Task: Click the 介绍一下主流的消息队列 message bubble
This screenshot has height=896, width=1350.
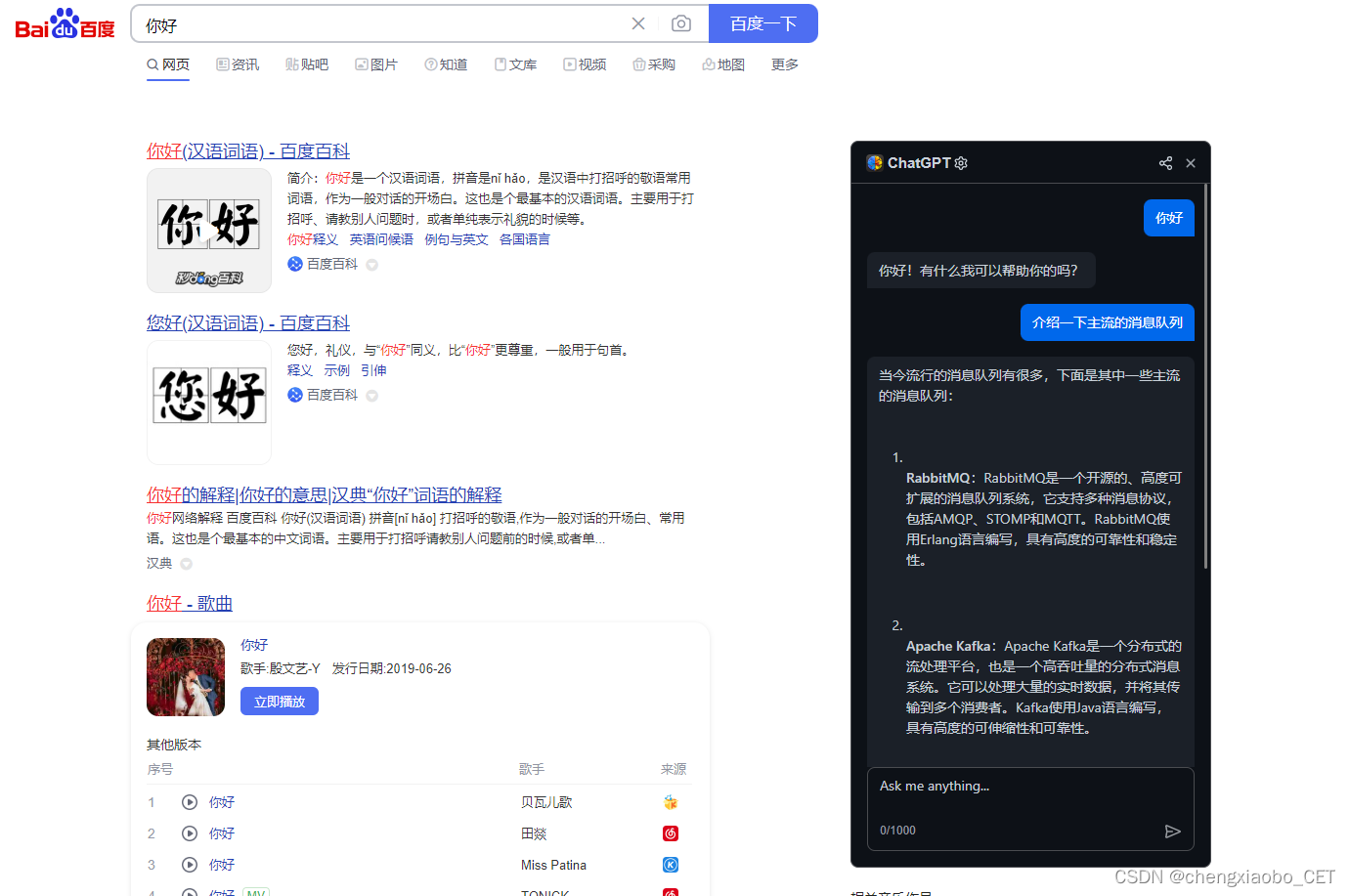Action: 1108,322
